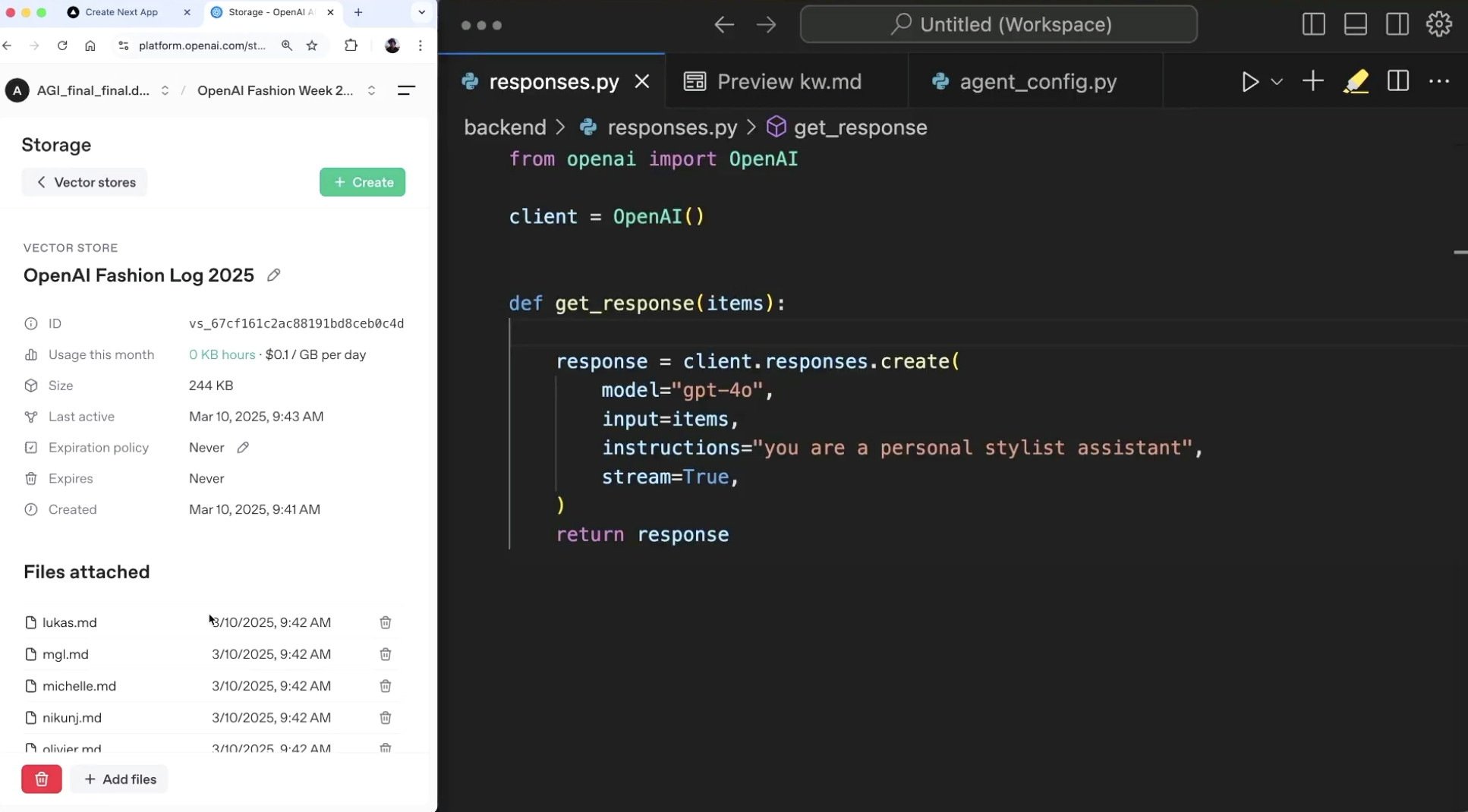The image size is (1468, 812).
Task: Toggle the editor primary sidebar layout
Action: tap(1314, 24)
